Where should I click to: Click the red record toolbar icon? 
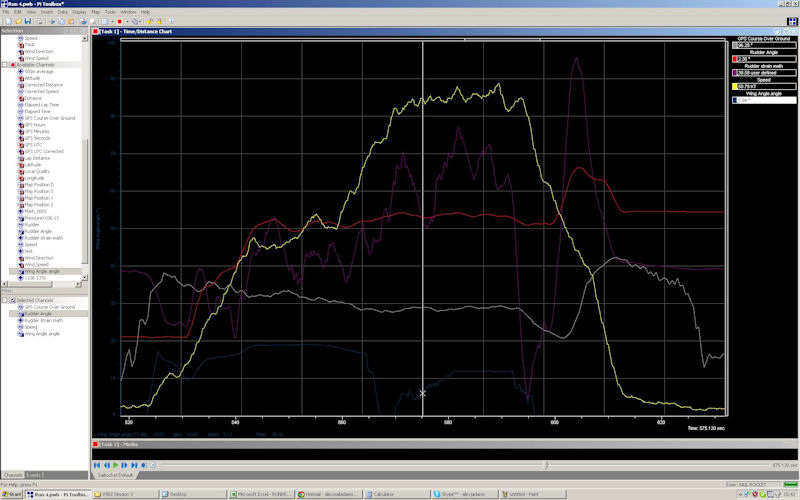coord(119,20)
